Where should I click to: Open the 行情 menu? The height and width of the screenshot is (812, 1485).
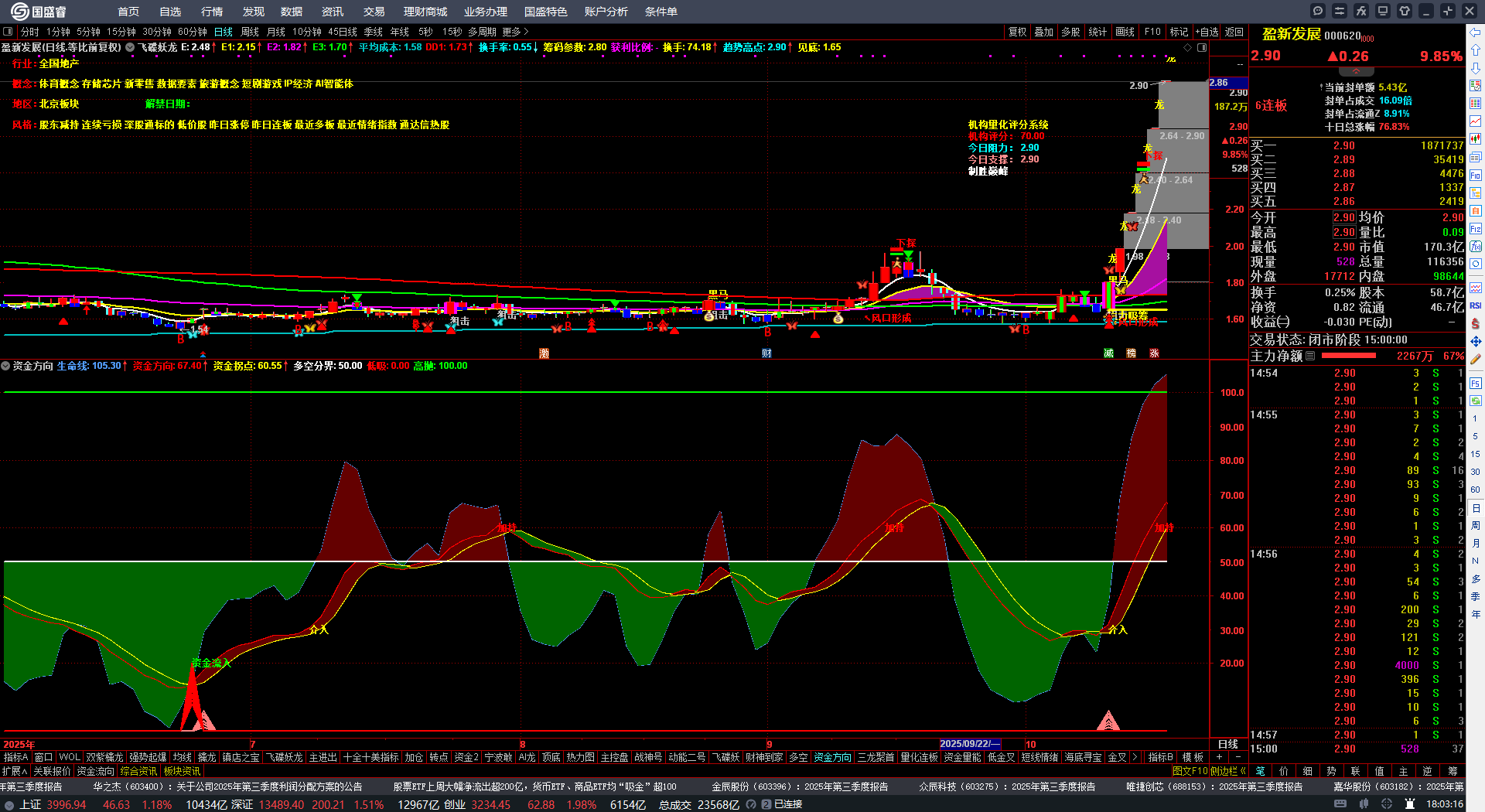click(212, 12)
